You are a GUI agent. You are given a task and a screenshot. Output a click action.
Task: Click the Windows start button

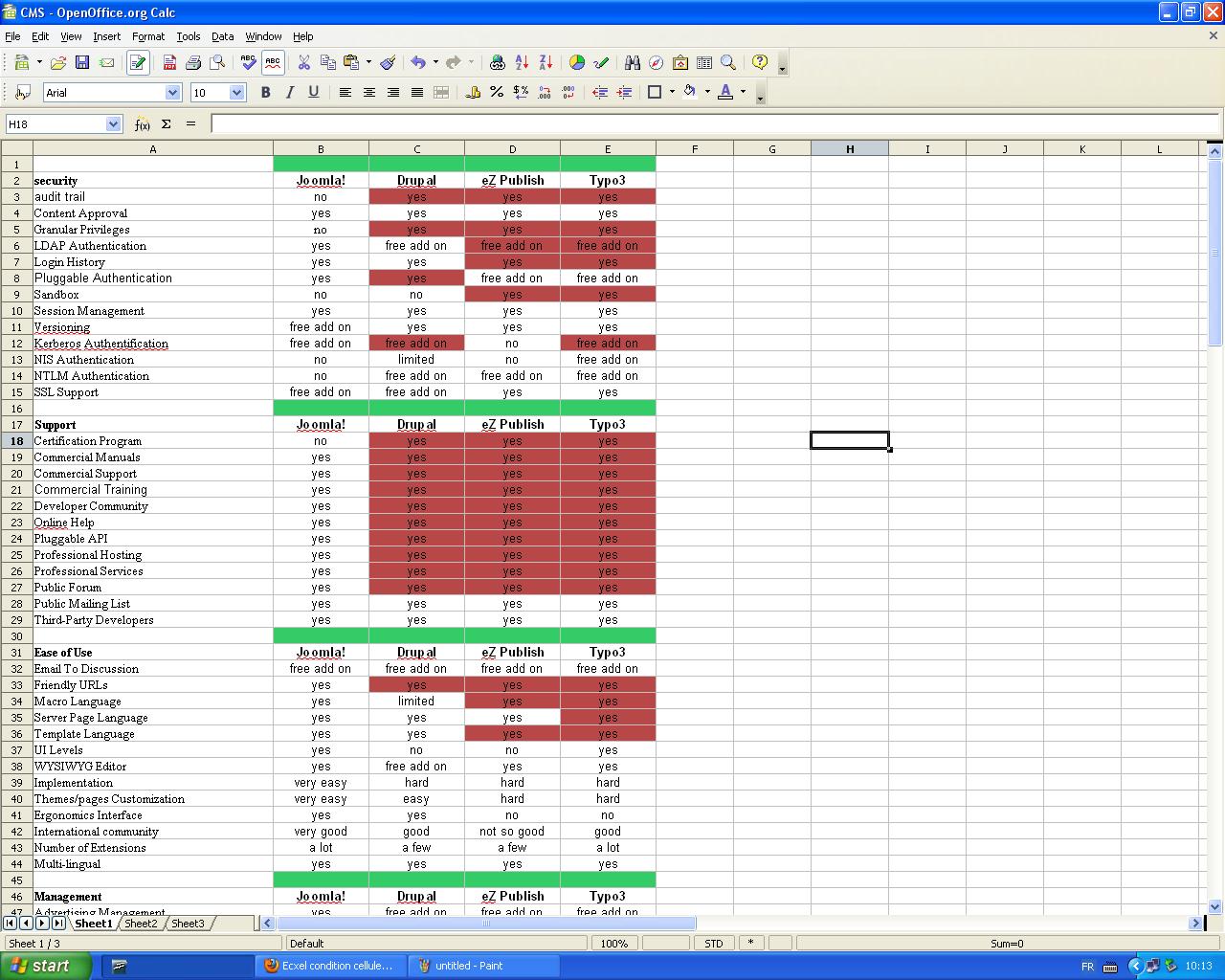[x=46, y=966]
